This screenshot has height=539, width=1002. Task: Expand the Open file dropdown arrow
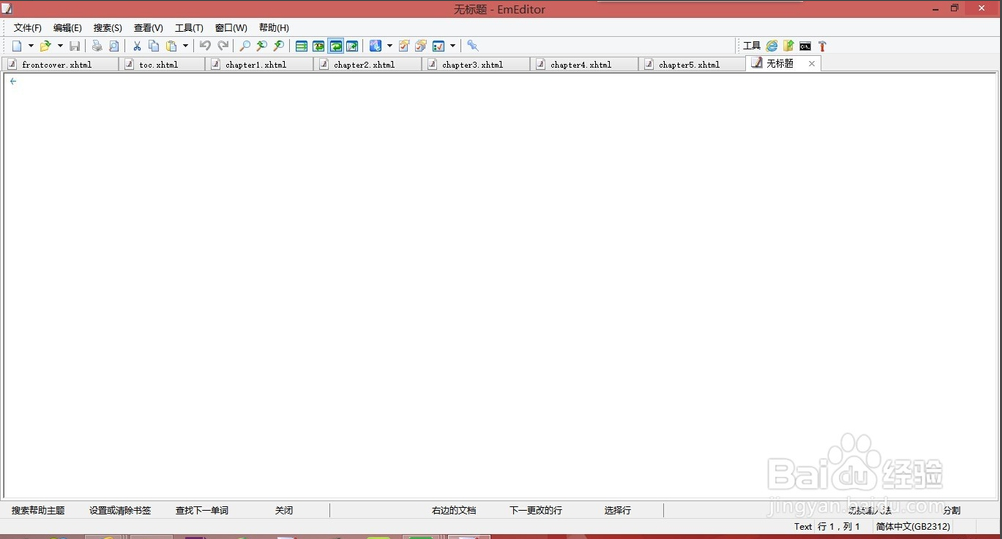(60, 46)
